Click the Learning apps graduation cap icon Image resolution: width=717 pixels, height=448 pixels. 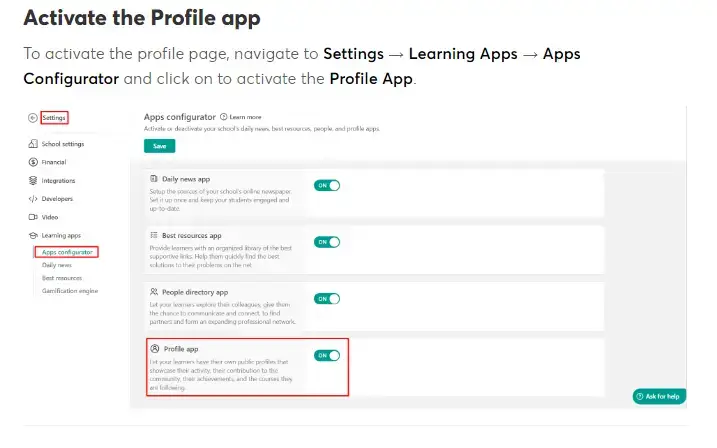(32, 235)
